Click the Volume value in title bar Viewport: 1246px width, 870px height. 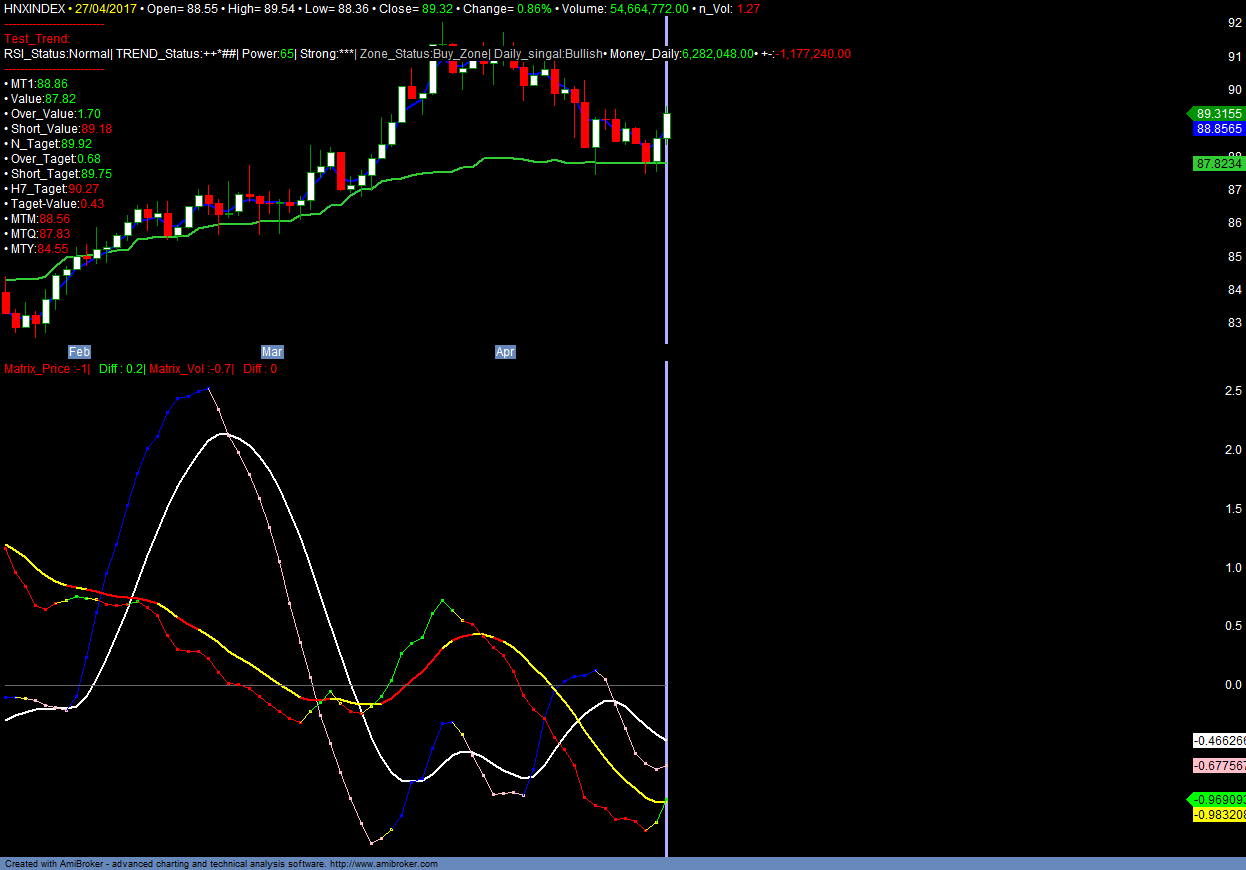[x=649, y=8]
